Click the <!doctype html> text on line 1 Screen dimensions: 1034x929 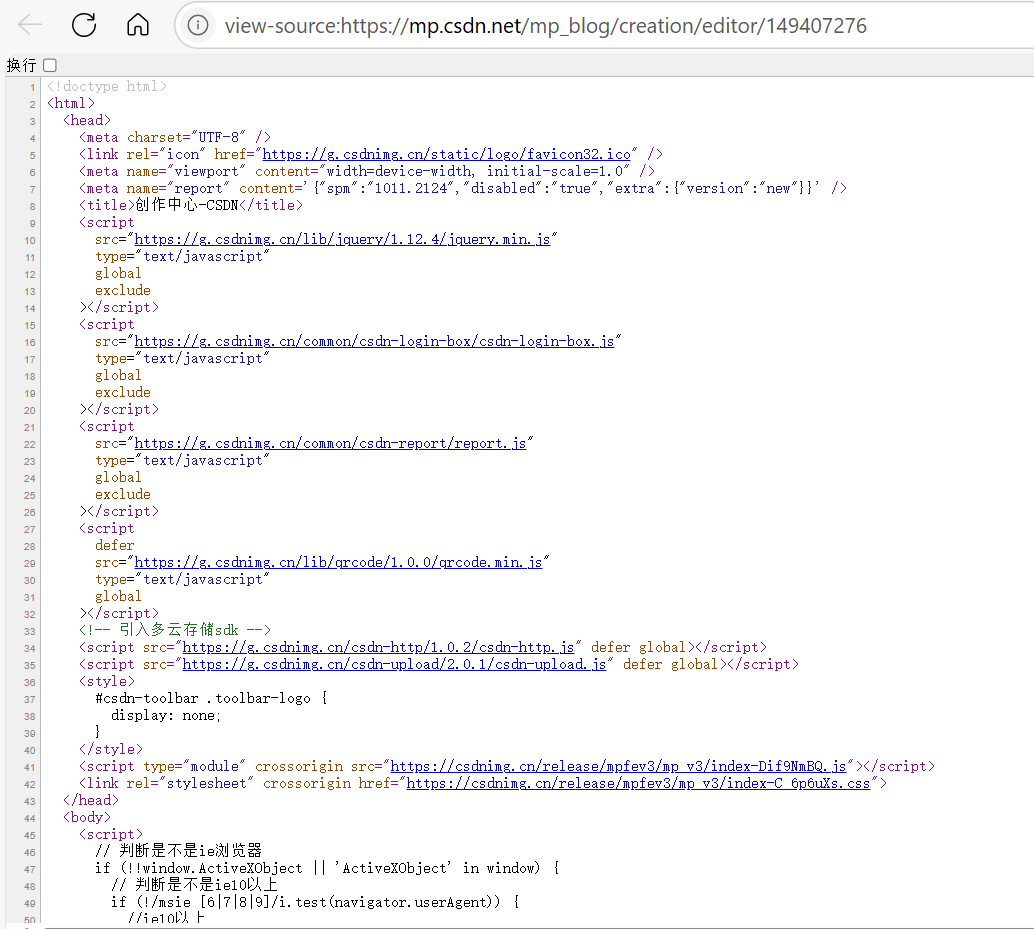coord(107,86)
